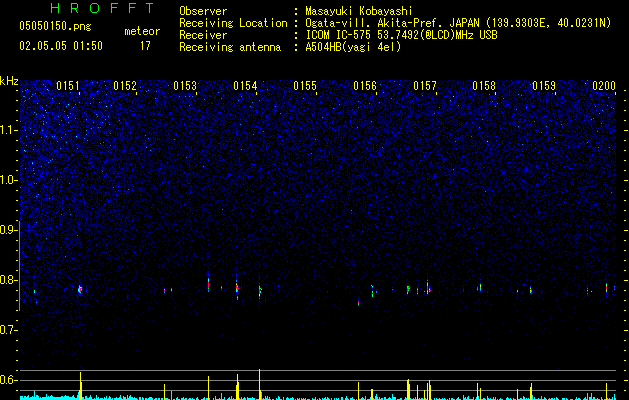Click the 0200 time marker
Viewport: 629px width, 400px height.
[604, 86]
